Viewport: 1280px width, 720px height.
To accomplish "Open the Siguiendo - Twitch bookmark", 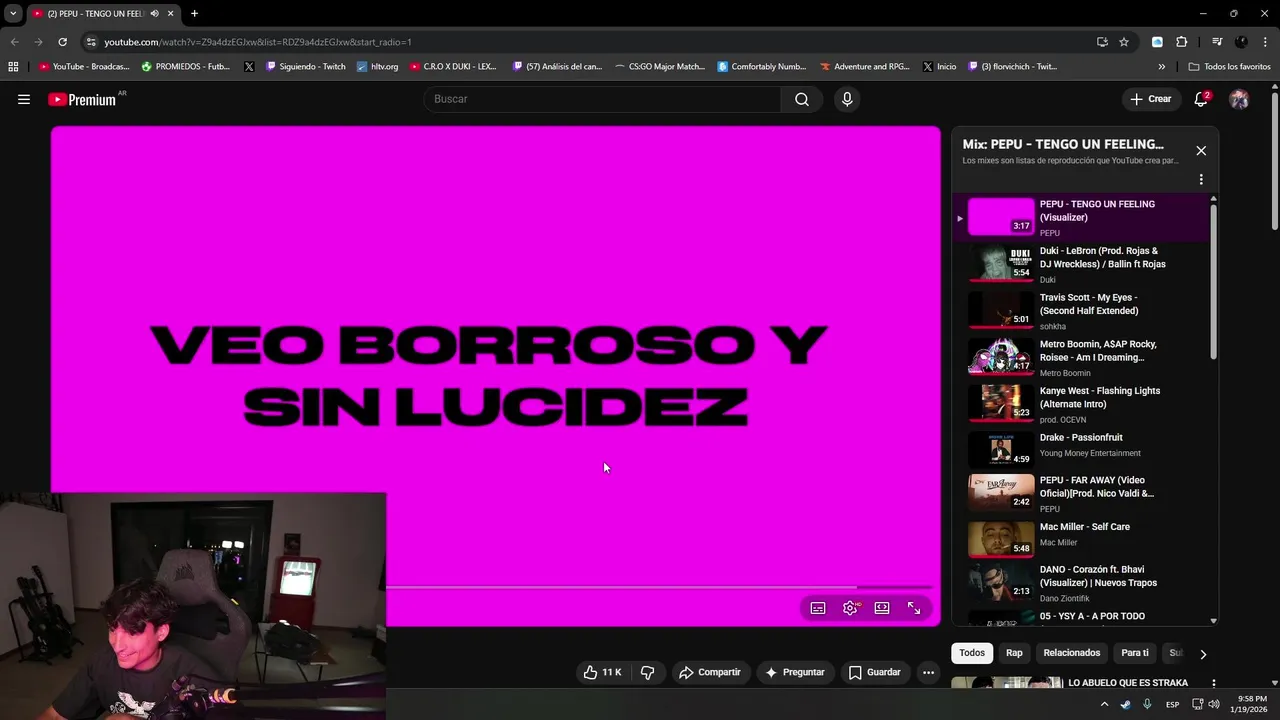I will pos(305,67).
